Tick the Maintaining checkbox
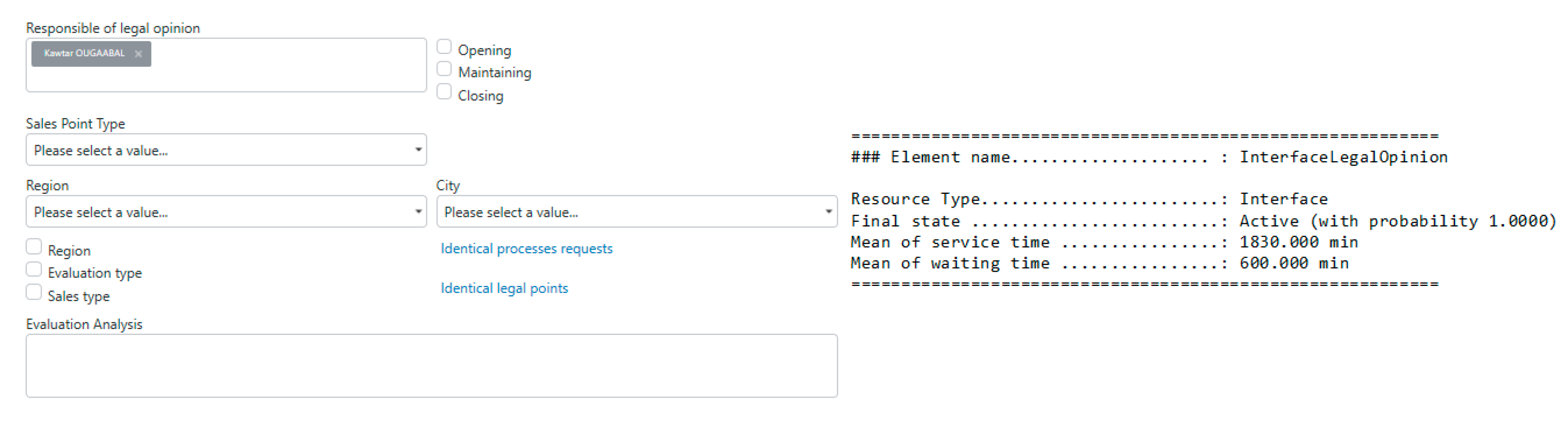Screen dimensions: 1568x422 coord(444,69)
